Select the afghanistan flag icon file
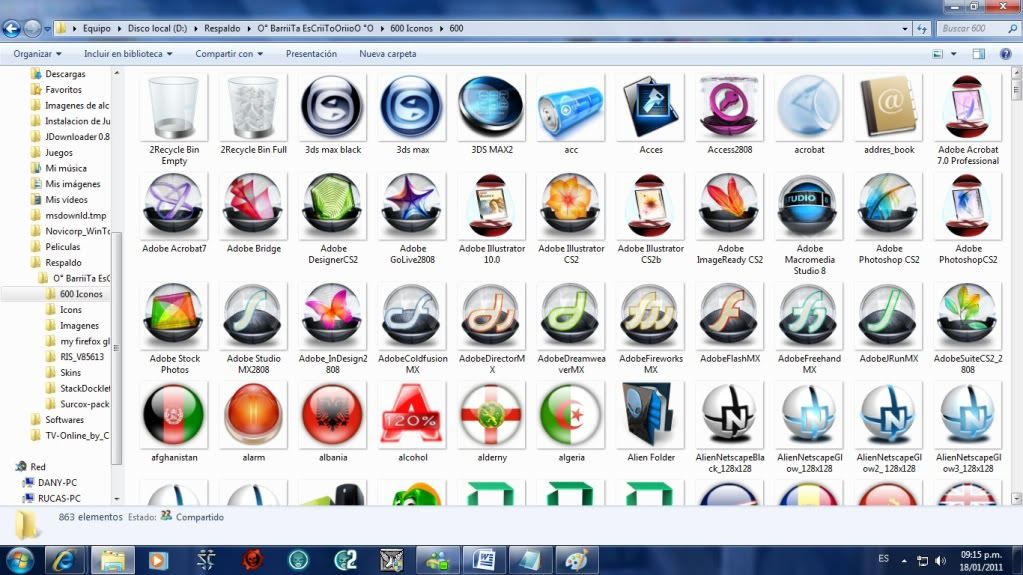1023x575 pixels. 174,423
